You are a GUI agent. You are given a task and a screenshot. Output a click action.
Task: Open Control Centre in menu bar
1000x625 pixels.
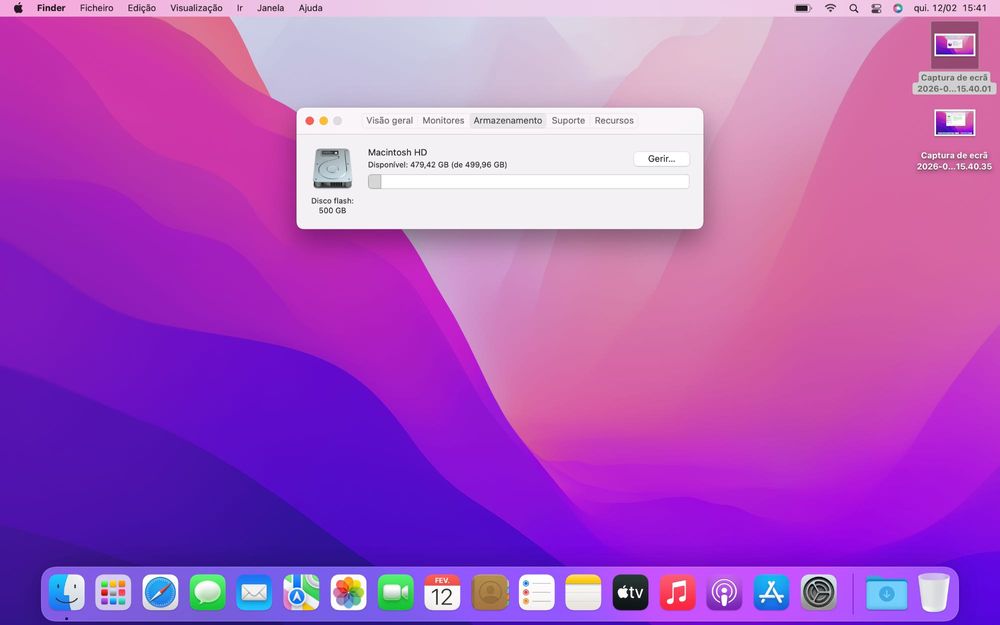(876, 8)
